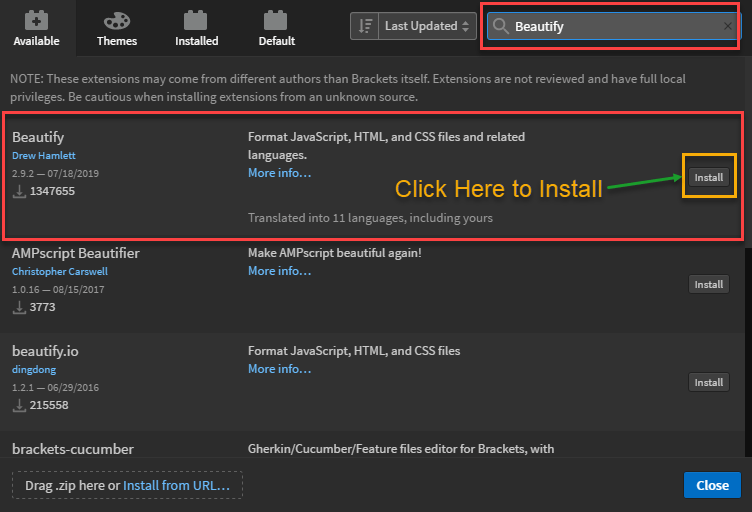
Task: Install the beautify.io extension
Action: [x=708, y=383]
